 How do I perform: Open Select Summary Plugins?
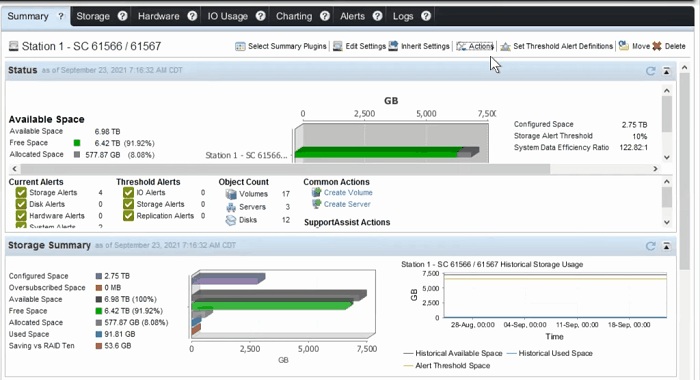pos(288,46)
